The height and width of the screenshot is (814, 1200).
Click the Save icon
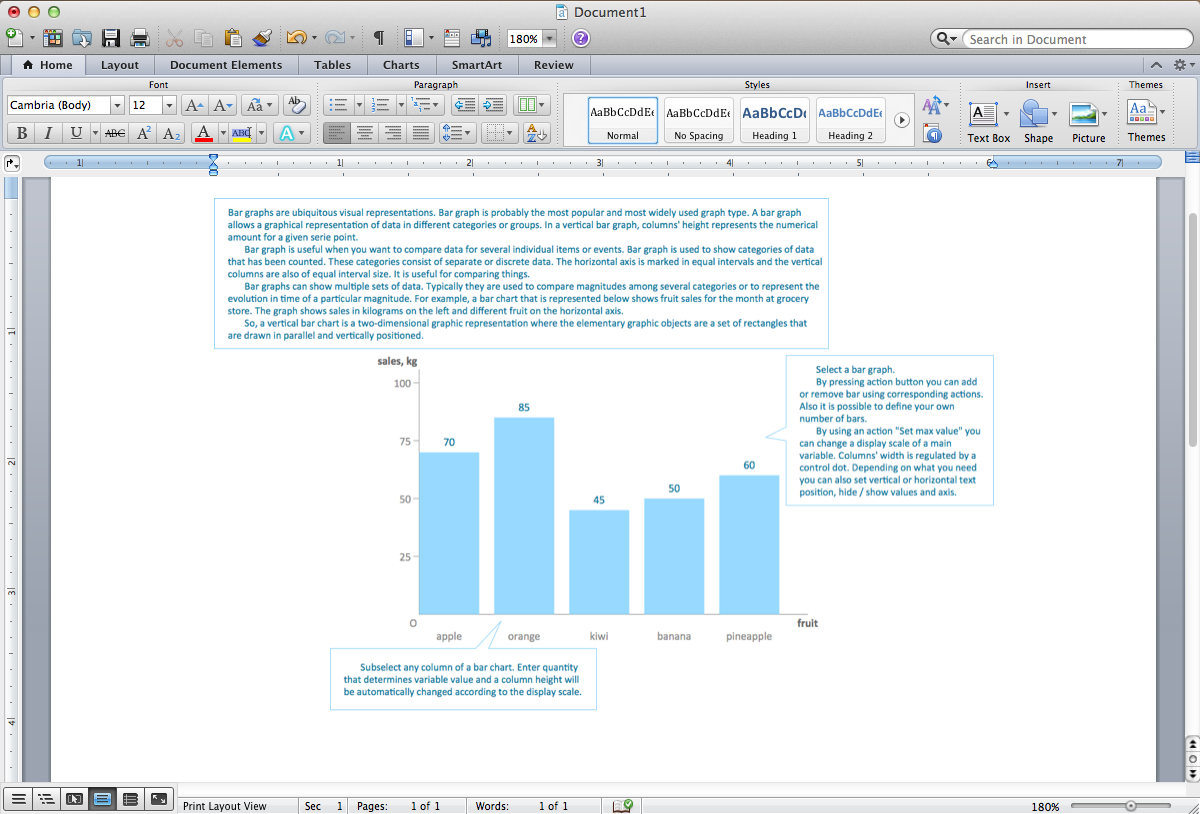pyautogui.click(x=111, y=37)
